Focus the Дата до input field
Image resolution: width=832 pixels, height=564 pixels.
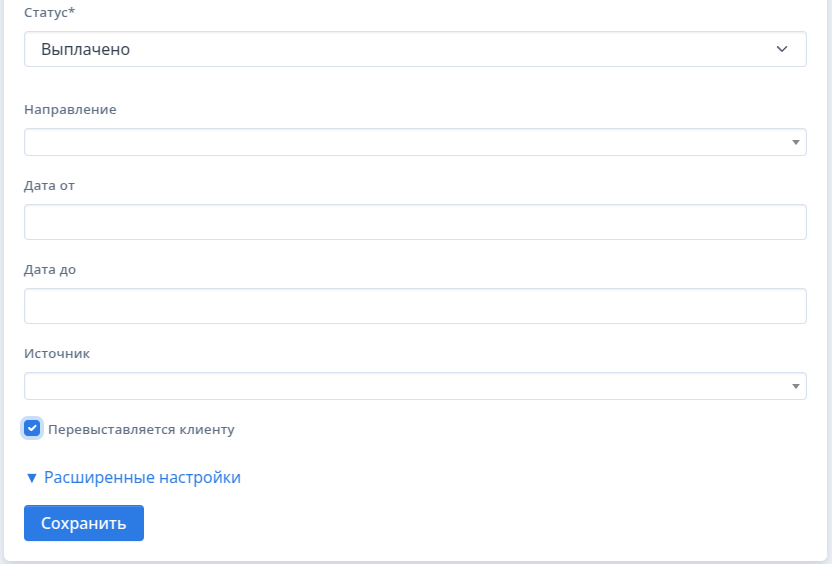(415, 306)
